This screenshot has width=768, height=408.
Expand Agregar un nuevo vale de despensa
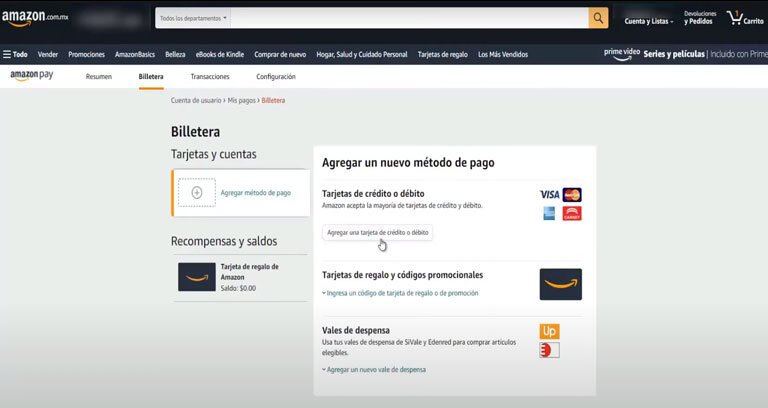(374, 369)
